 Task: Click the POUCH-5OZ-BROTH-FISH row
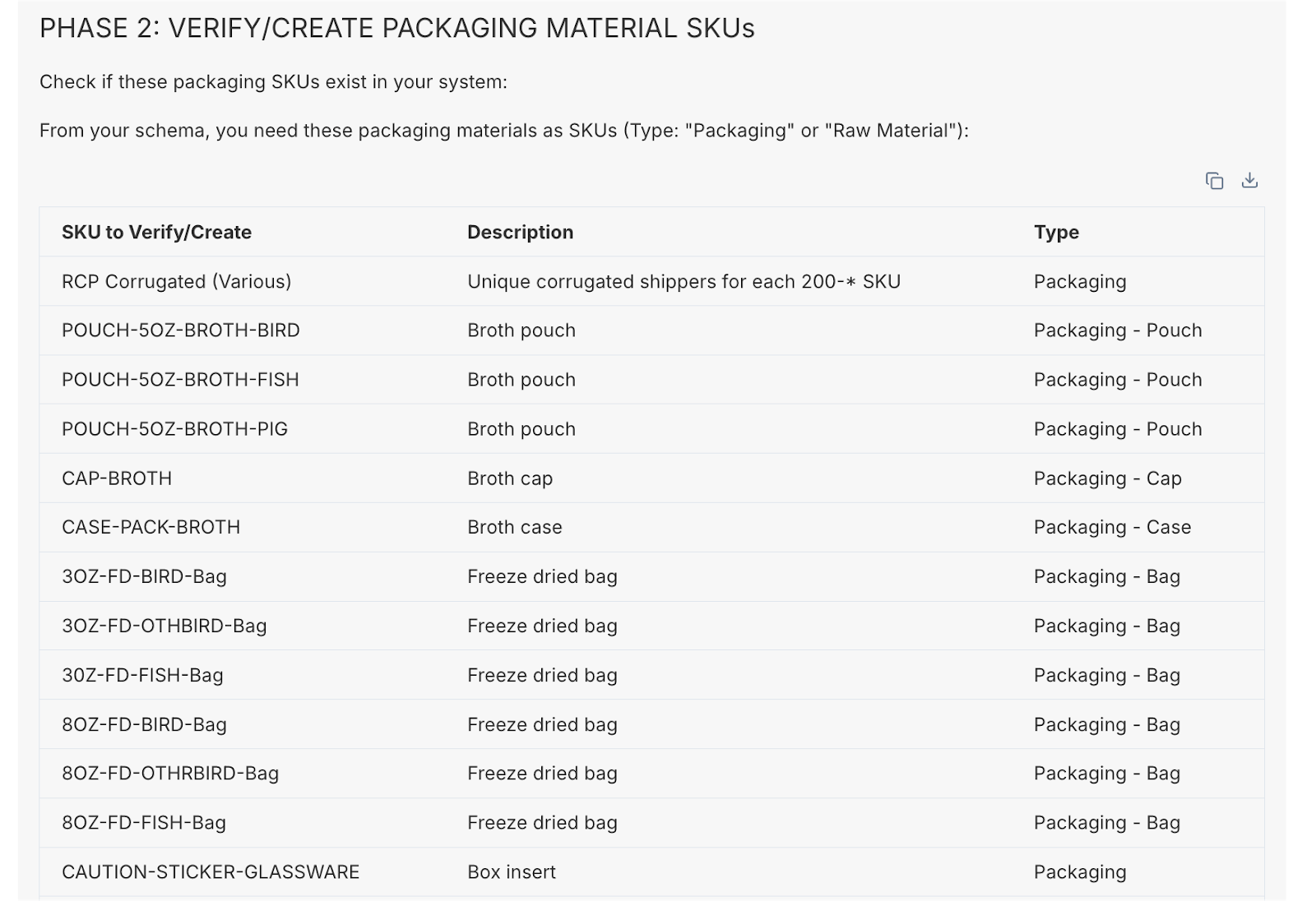(x=180, y=379)
